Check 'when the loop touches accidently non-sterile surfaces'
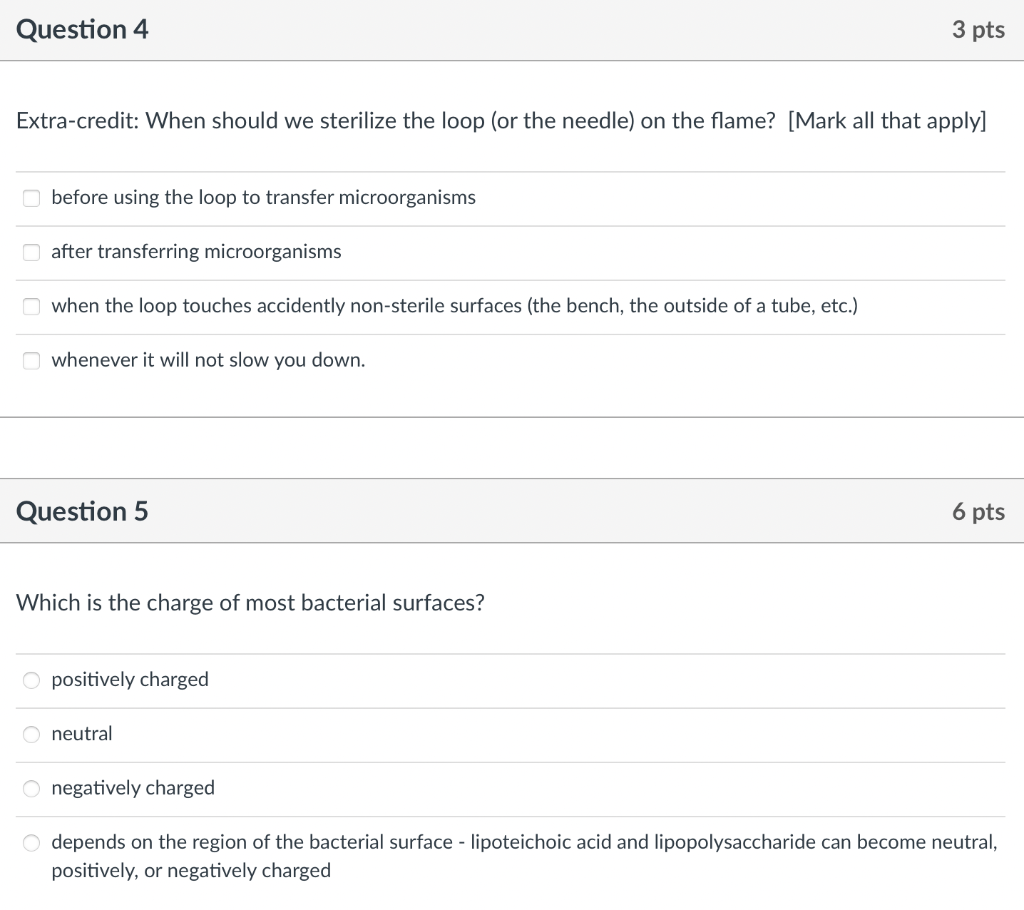 point(31,306)
